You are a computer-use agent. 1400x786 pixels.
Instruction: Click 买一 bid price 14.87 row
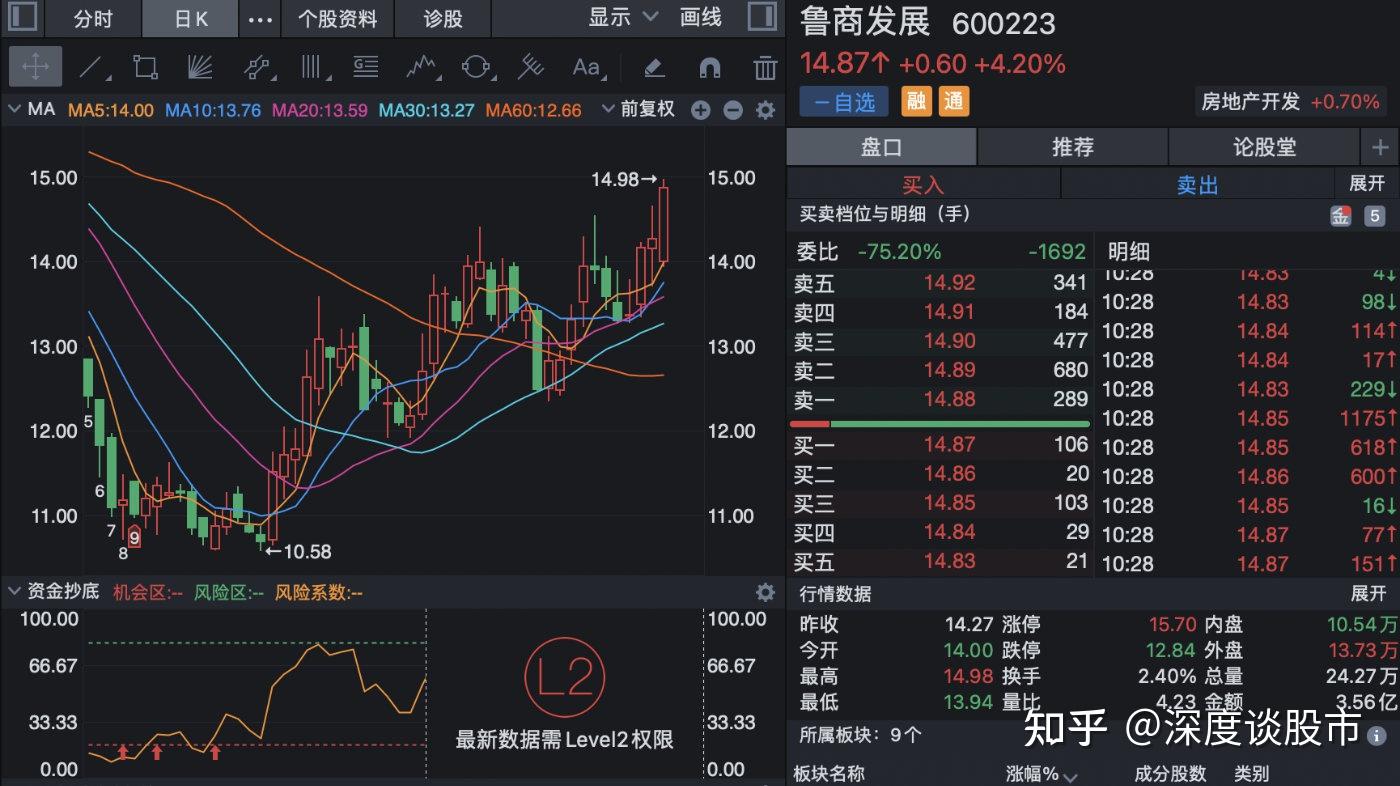[x=940, y=445]
